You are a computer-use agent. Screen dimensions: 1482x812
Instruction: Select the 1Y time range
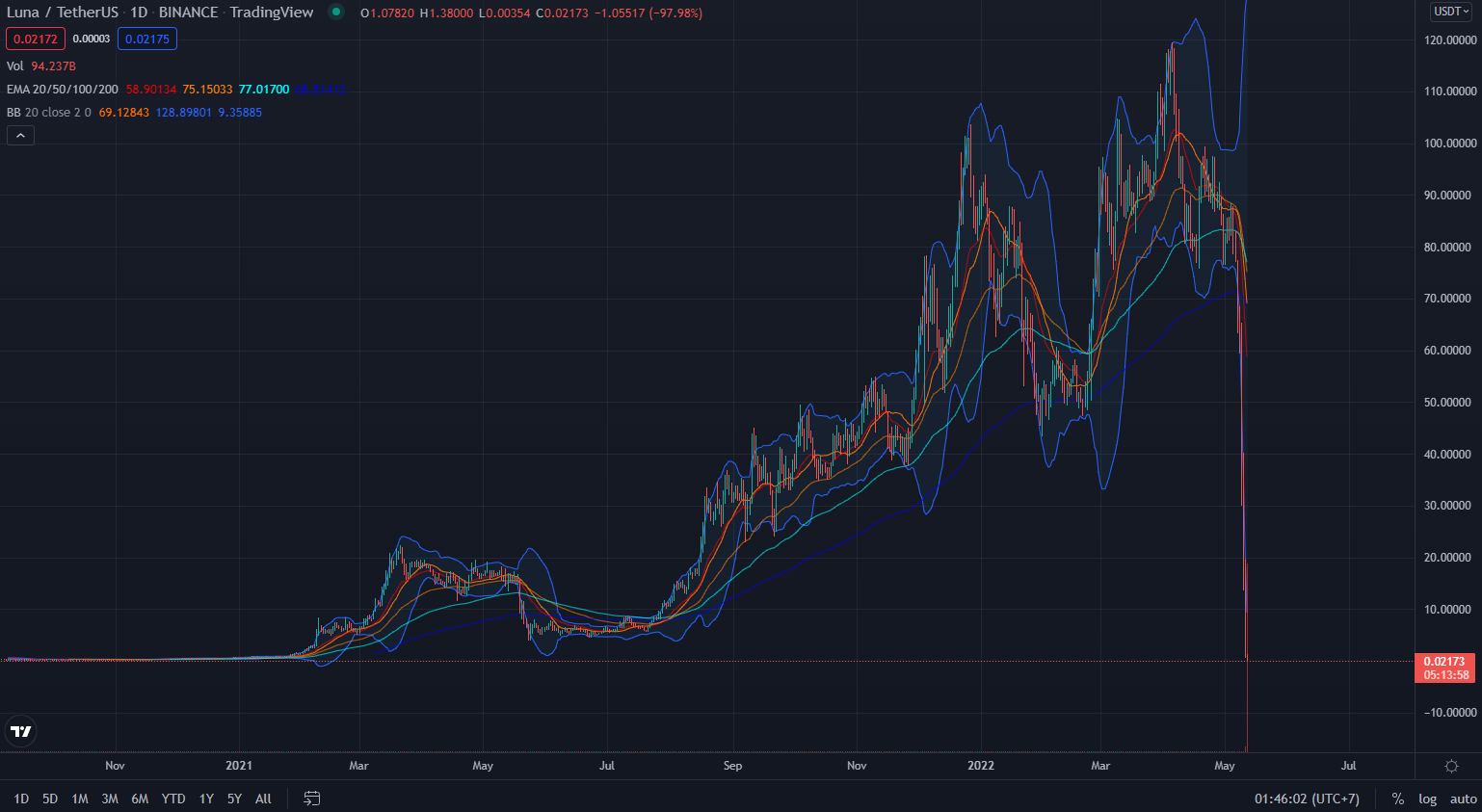(206, 799)
